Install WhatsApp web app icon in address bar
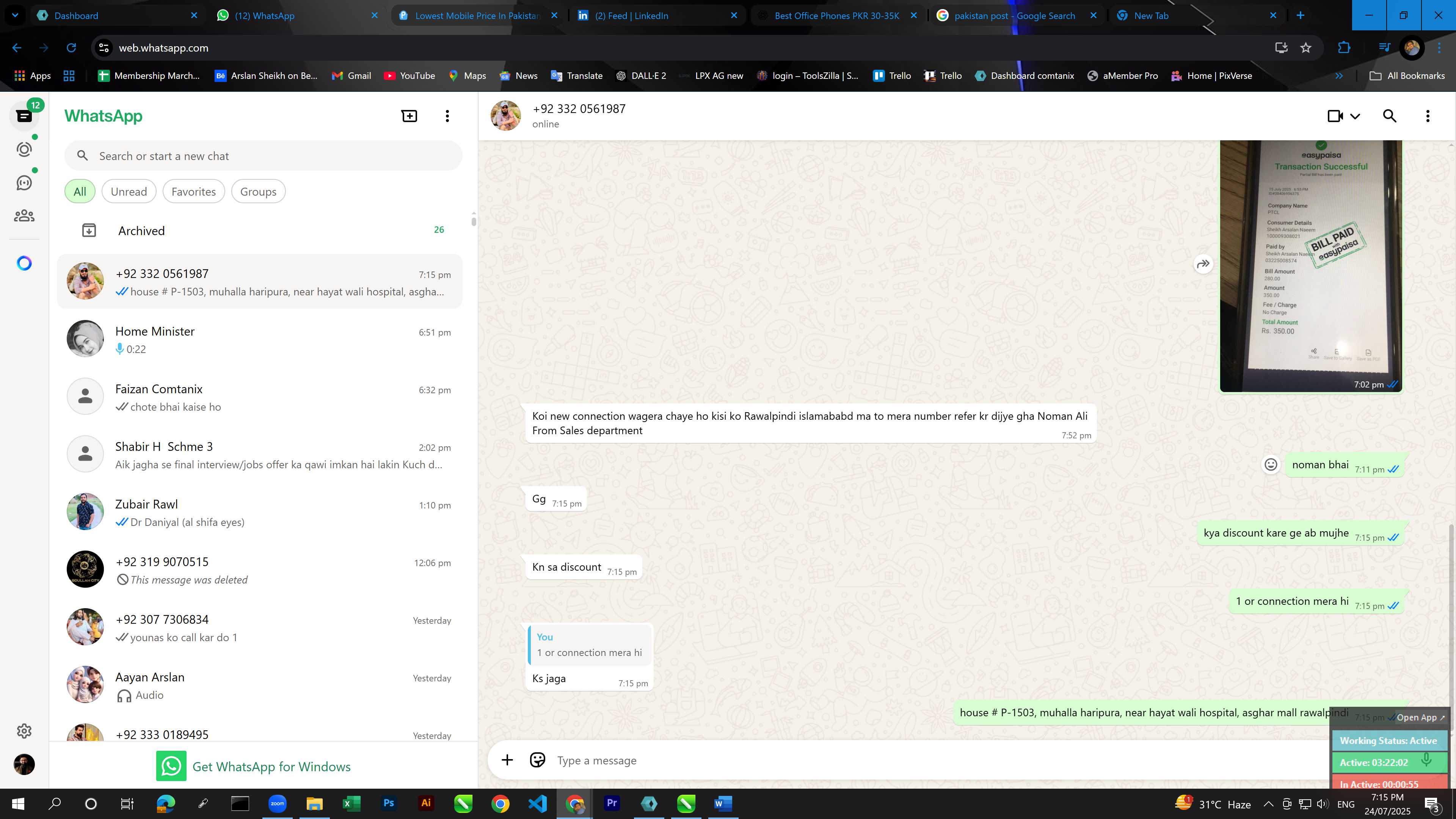Screen dimensions: 1456x819 tap(1281, 48)
